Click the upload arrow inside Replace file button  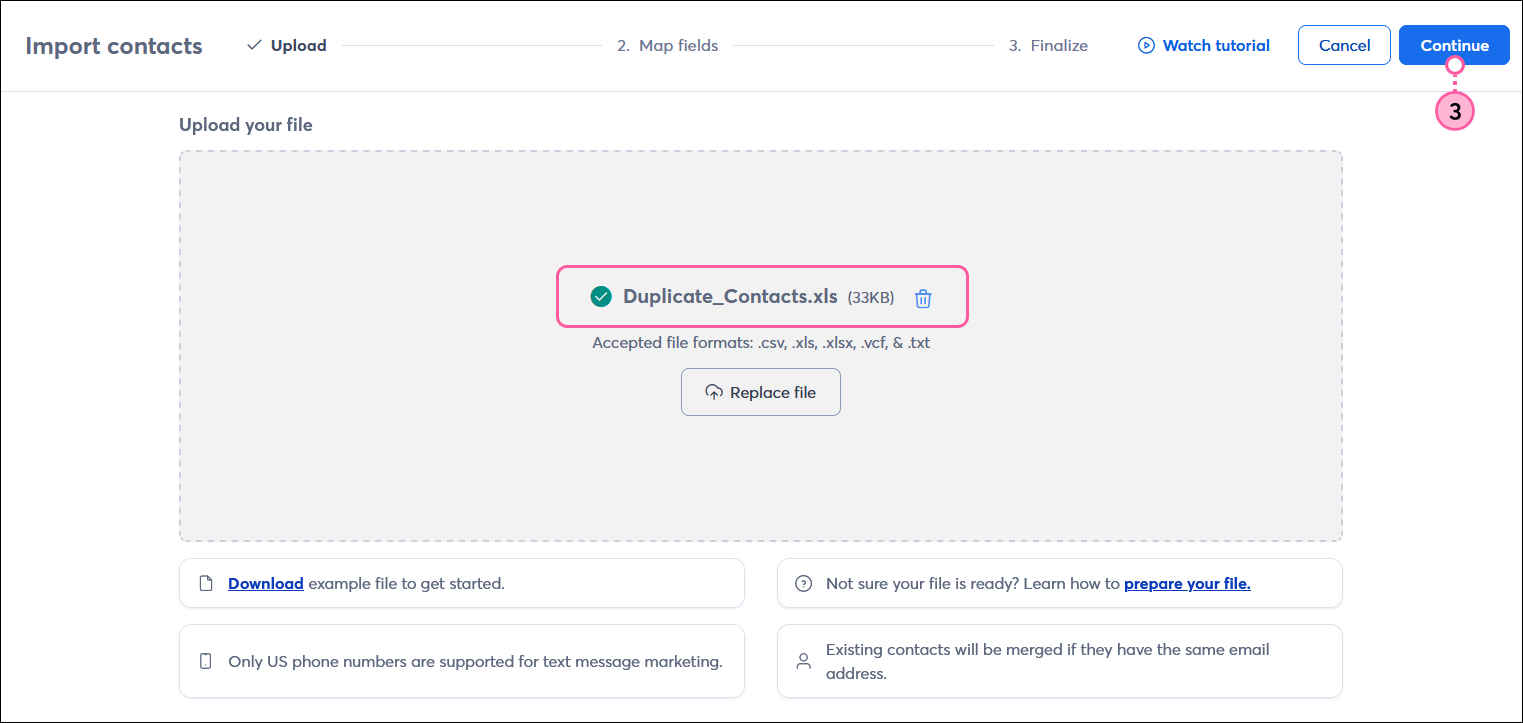point(714,392)
